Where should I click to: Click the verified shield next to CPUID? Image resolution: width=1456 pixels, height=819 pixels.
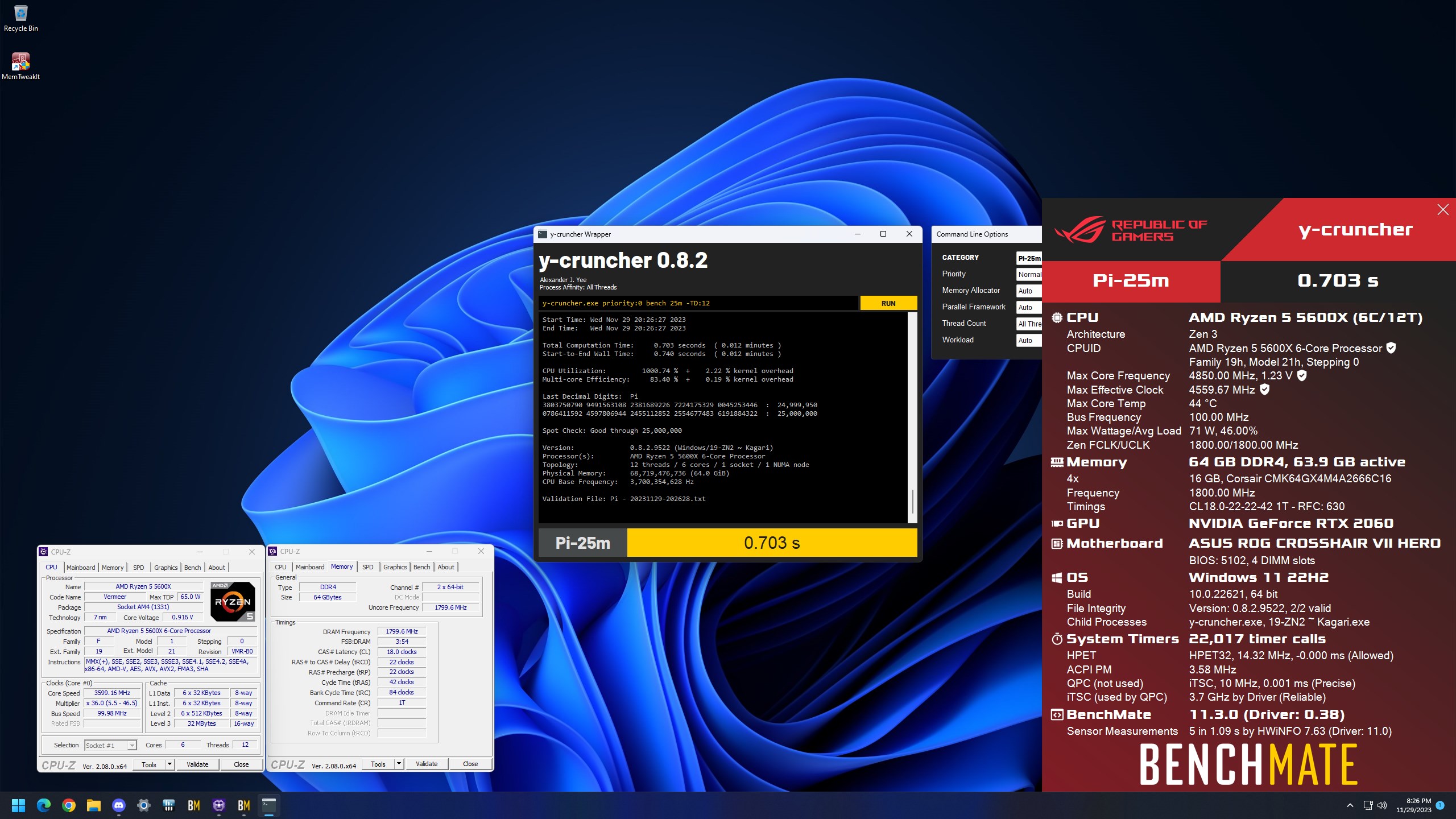1391,348
